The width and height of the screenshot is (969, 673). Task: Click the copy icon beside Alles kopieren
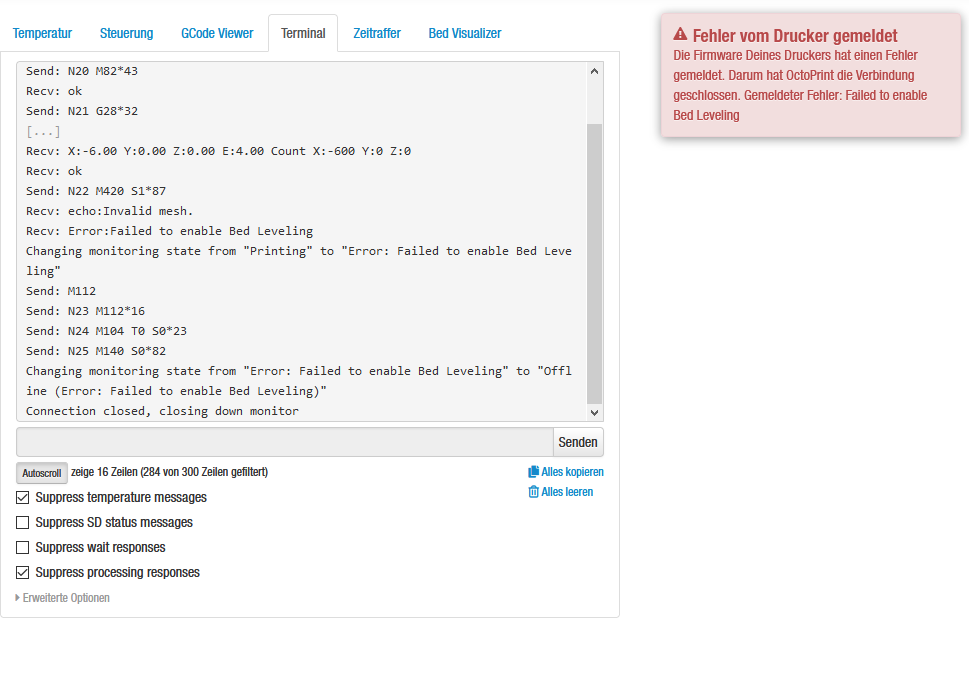click(533, 472)
